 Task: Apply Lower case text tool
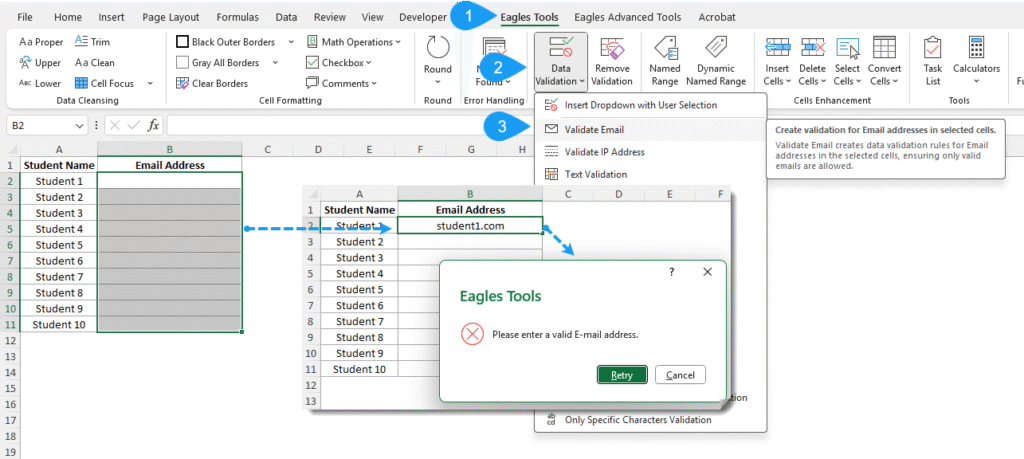tap(40, 83)
